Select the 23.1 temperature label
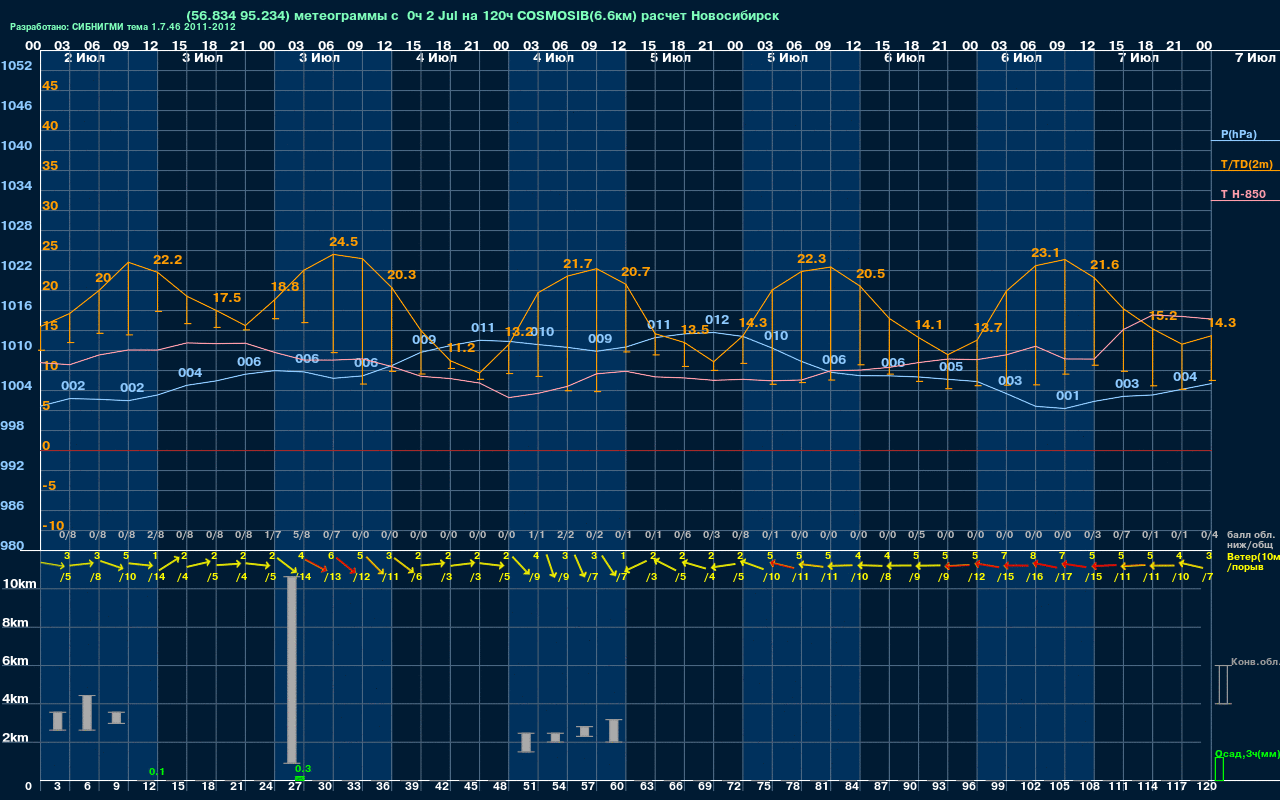1280x800 pixels. pos(1046,253)
